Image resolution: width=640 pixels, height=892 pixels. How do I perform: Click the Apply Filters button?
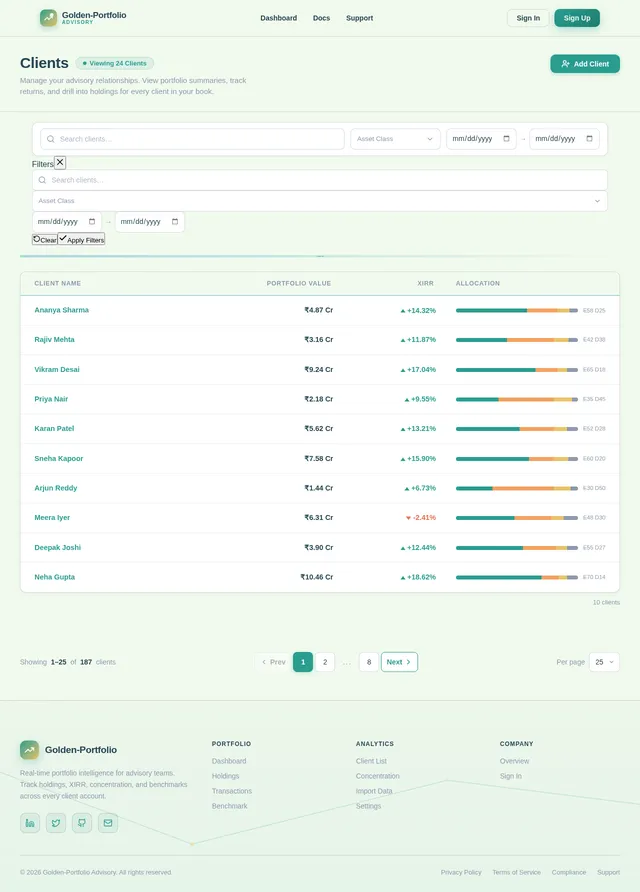(81, 239)
